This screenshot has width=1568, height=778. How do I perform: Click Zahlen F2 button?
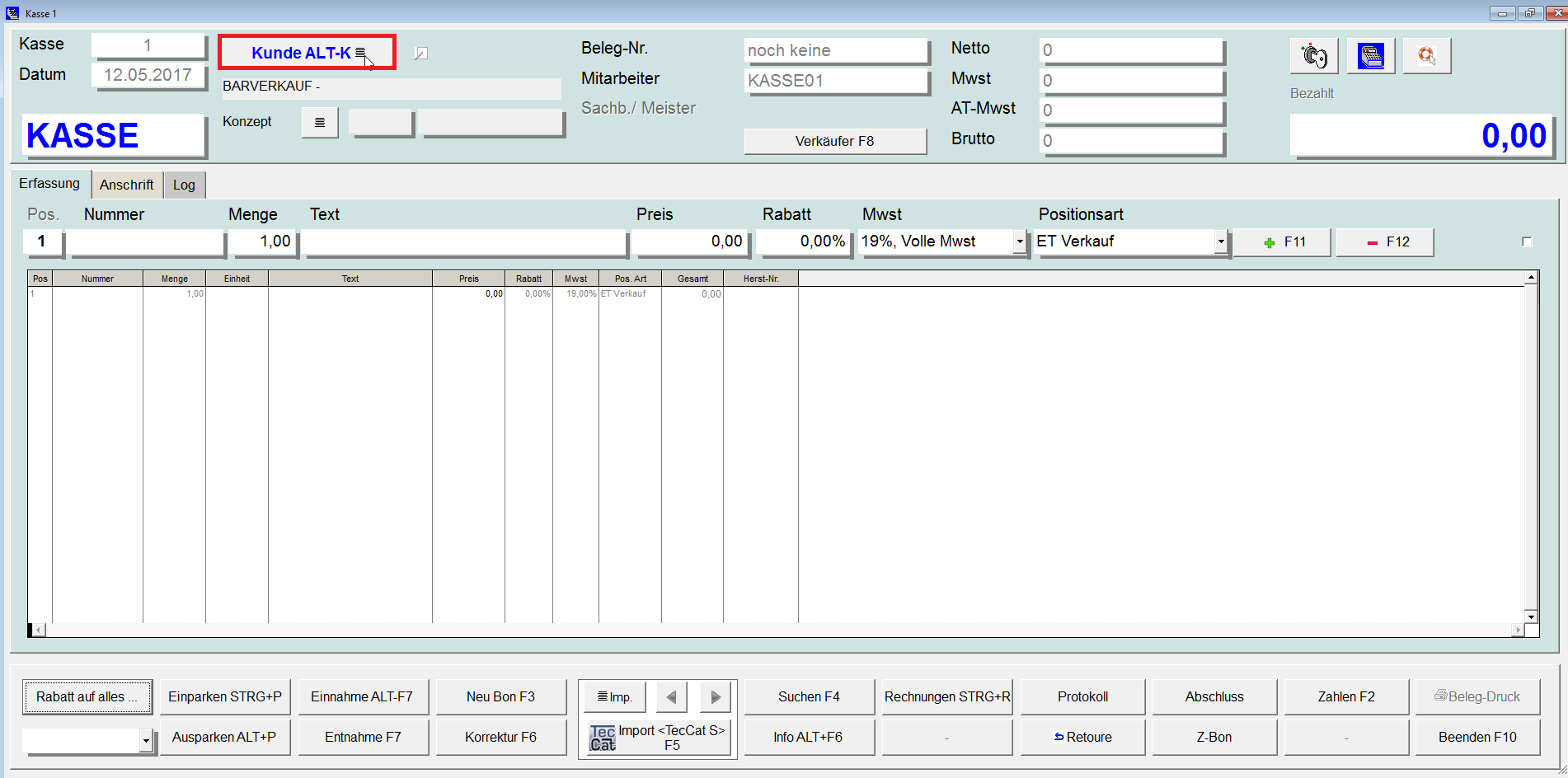1346,696
